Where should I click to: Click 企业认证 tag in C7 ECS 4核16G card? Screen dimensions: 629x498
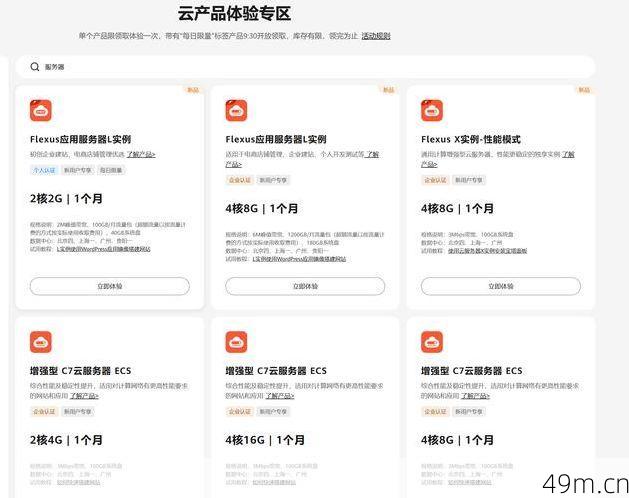click(x=239, y=411)
